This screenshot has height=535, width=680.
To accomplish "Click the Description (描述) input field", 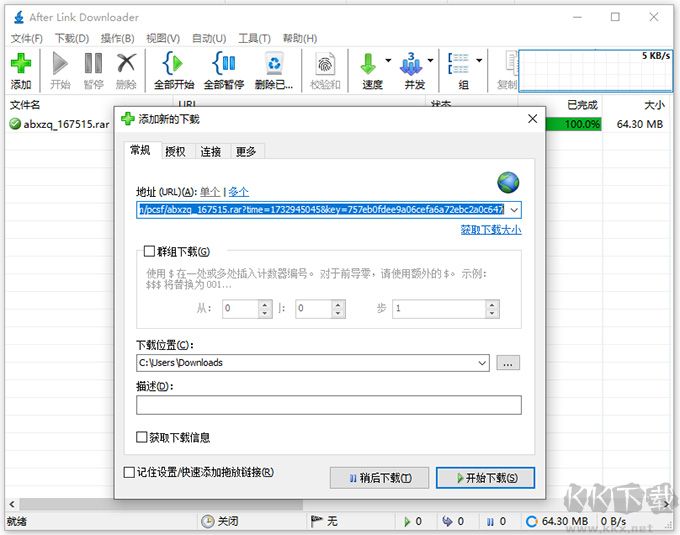I will [x=329, y=405].
